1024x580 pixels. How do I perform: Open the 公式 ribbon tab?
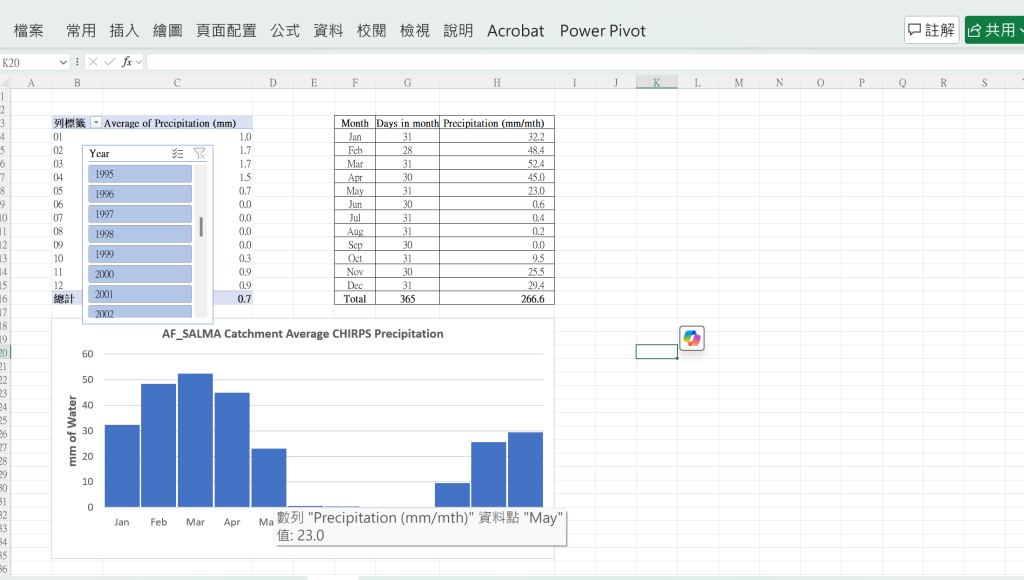285,31
